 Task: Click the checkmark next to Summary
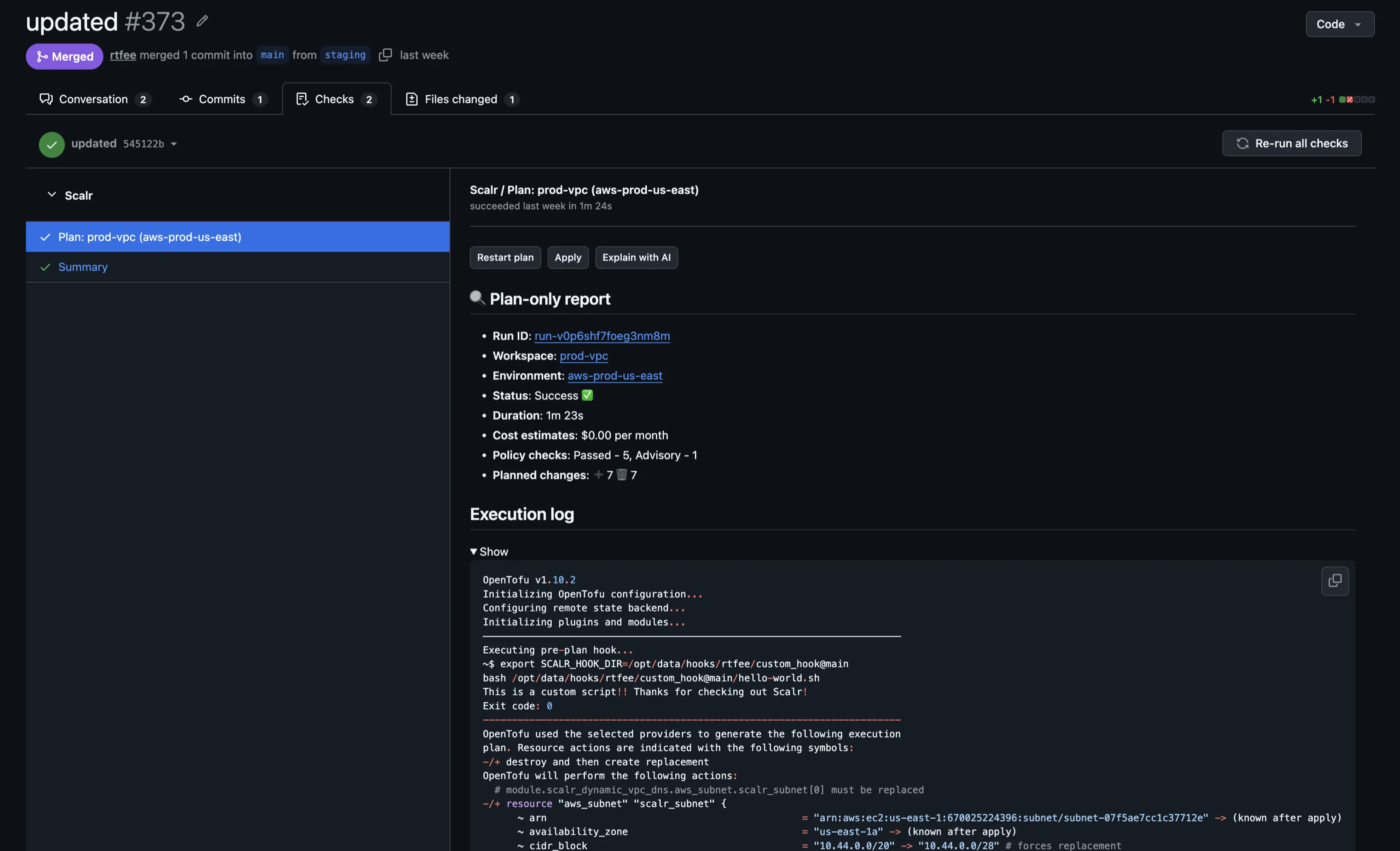tap(45, 267)
